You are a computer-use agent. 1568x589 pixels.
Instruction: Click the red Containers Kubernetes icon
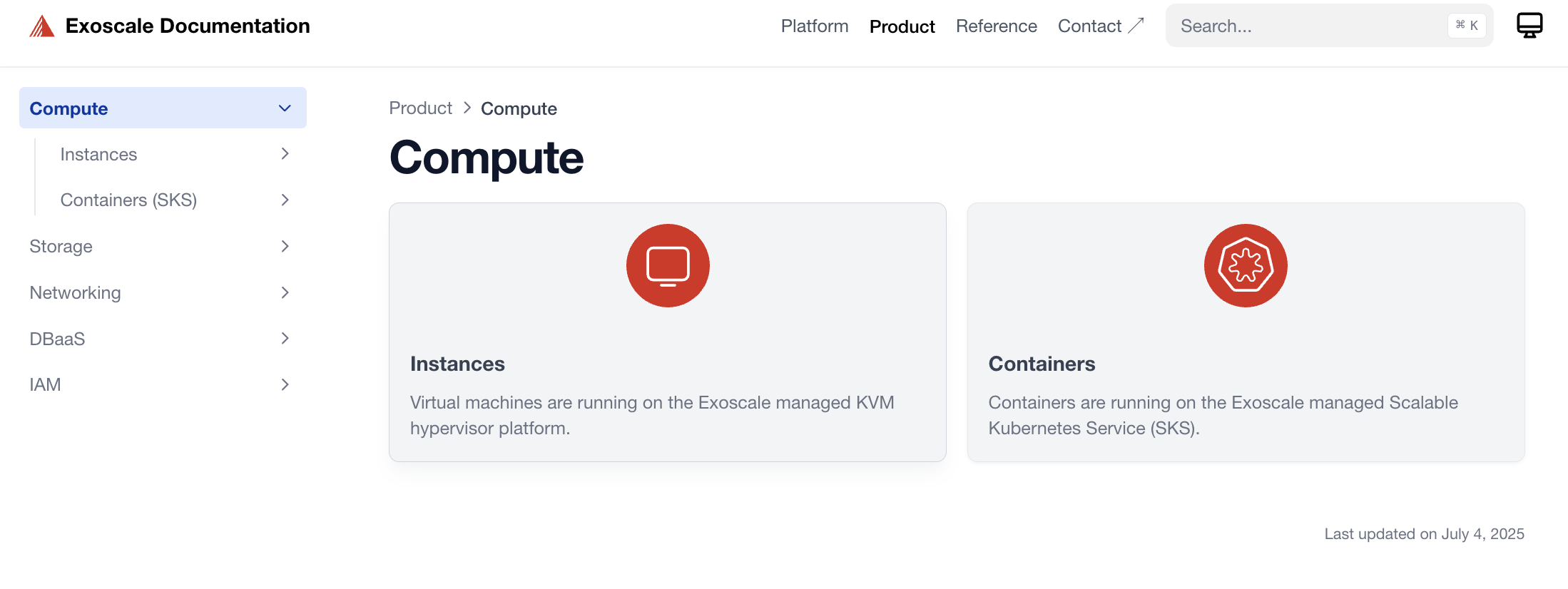click(x=1246, y=266)
